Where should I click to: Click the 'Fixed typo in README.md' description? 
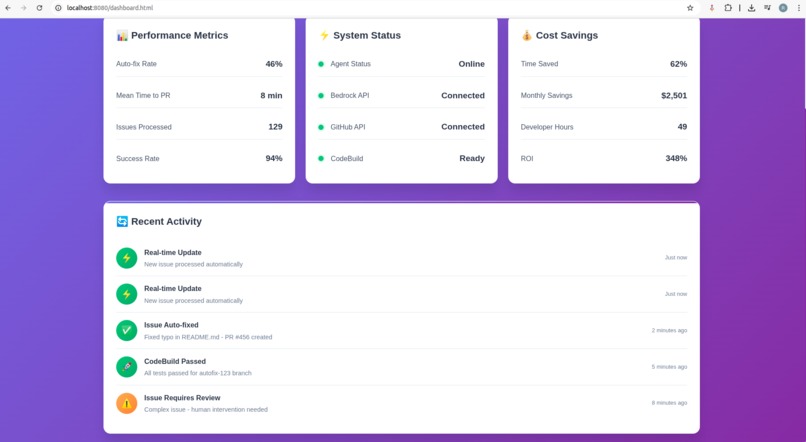click(x=208, y=337)
